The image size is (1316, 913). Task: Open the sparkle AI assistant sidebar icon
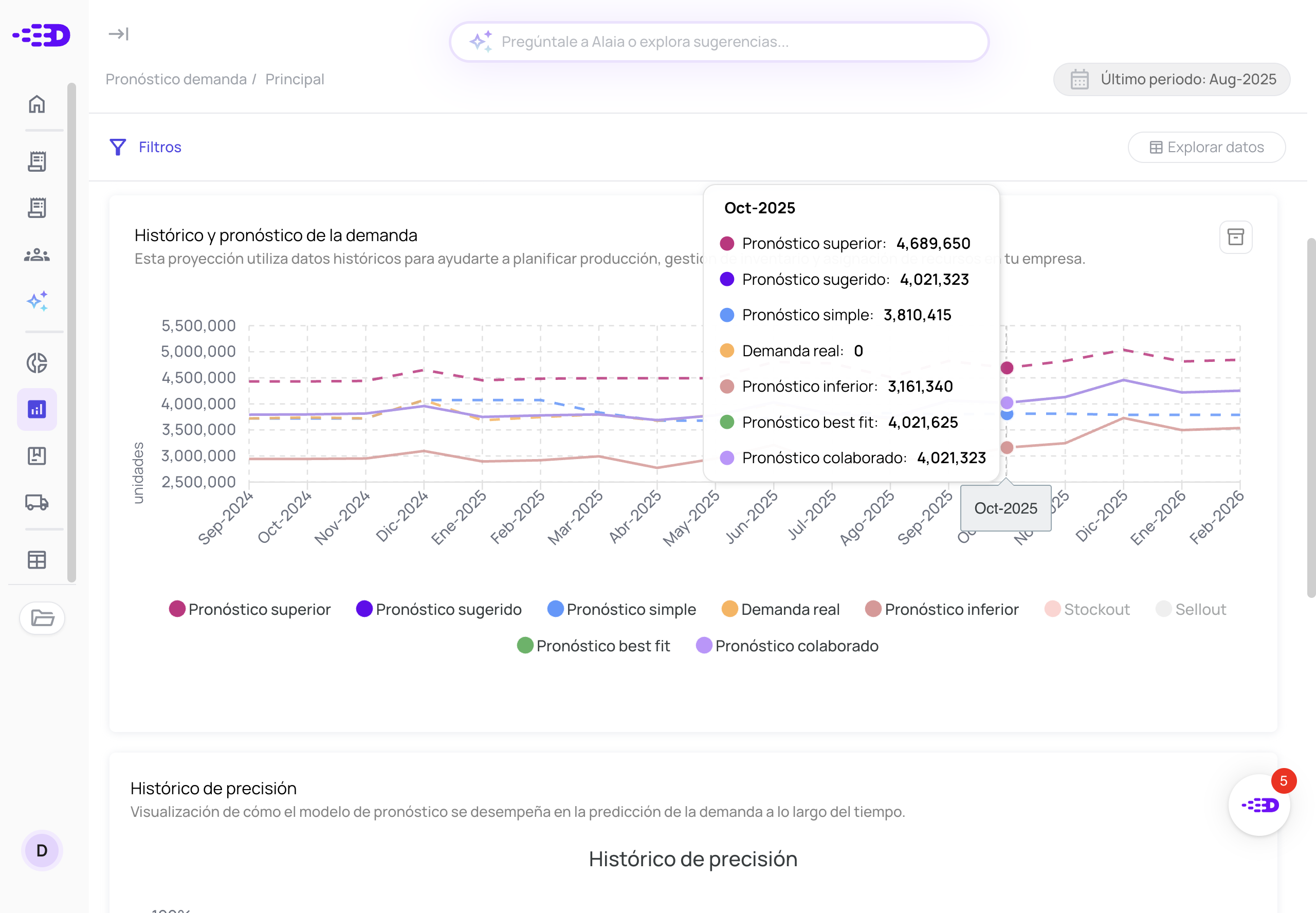37,301
